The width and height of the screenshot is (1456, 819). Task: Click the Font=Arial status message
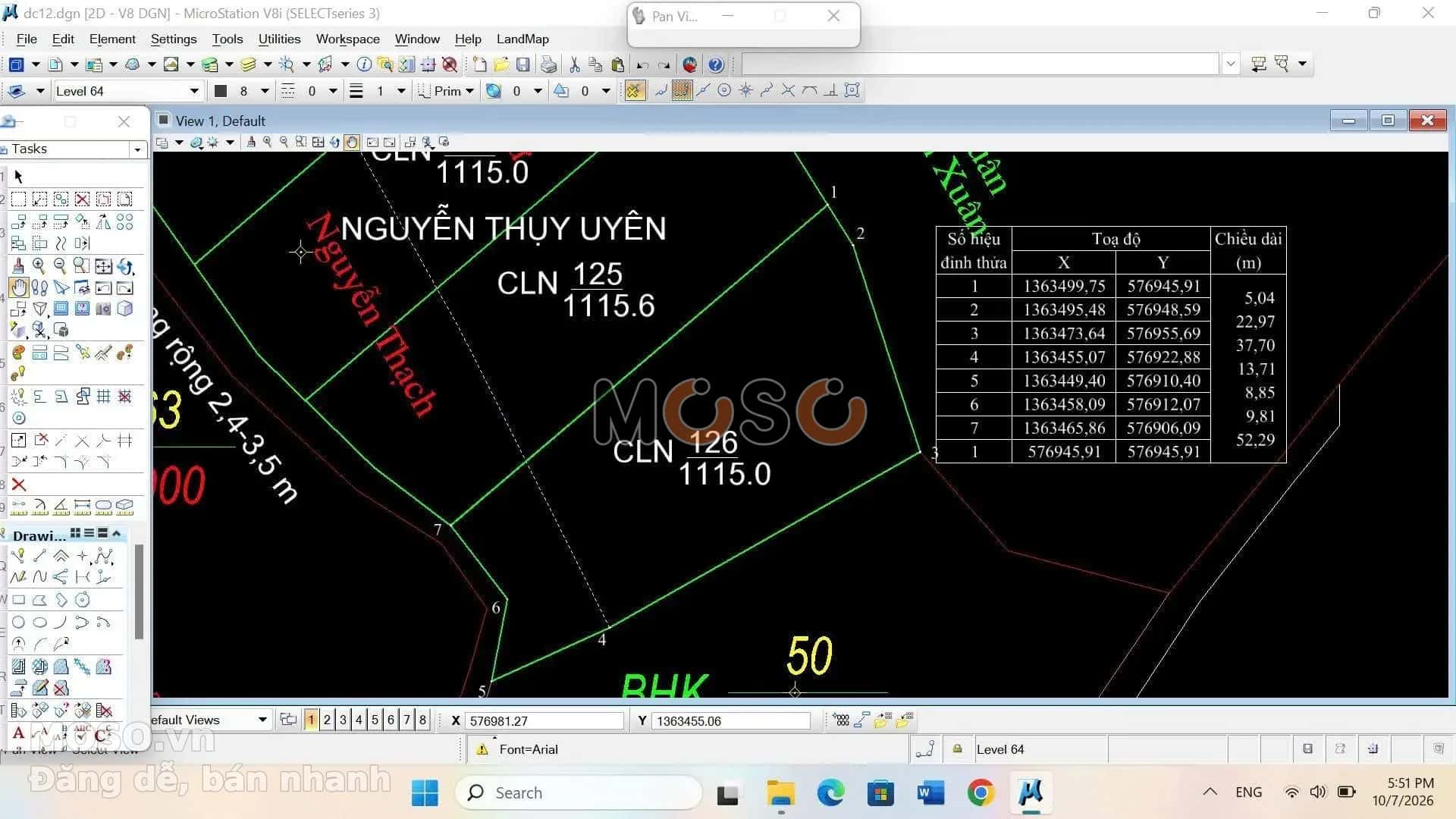coord(529,749)
